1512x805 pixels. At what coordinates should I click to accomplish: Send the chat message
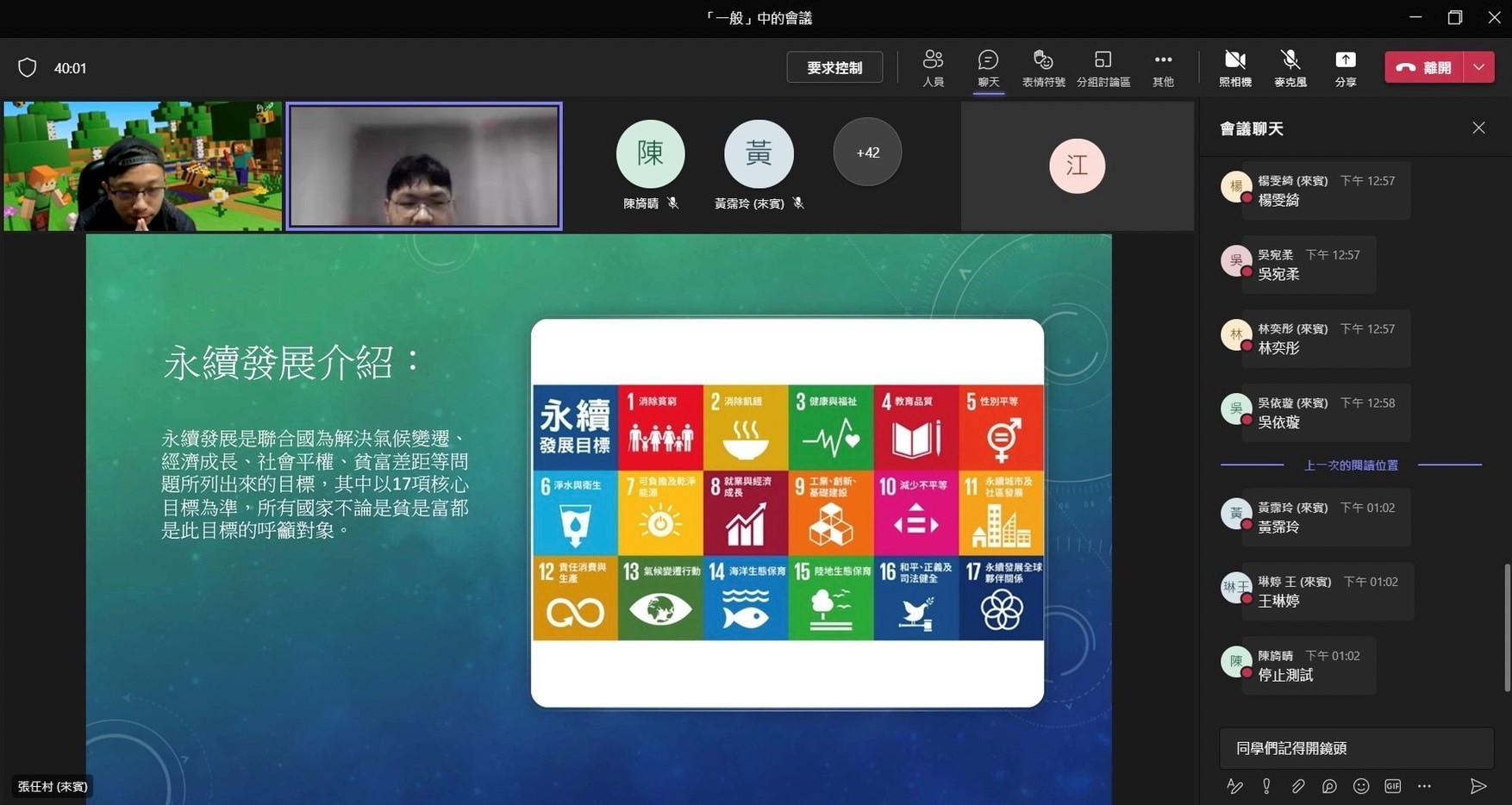[1478, 786]
